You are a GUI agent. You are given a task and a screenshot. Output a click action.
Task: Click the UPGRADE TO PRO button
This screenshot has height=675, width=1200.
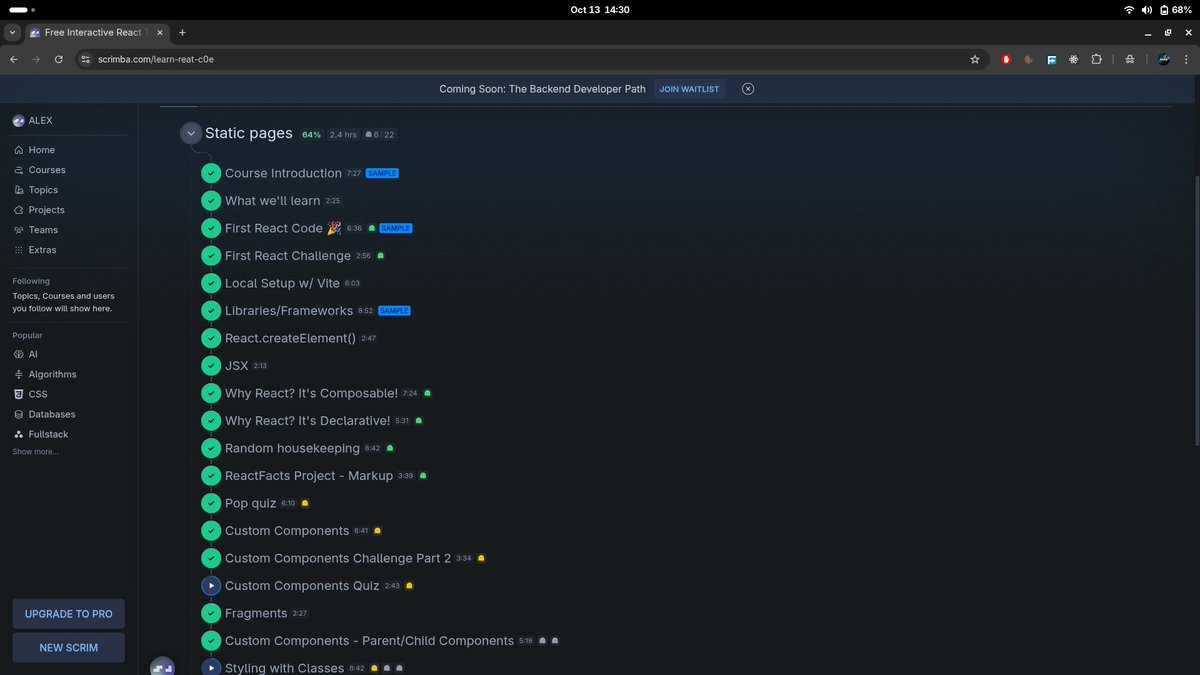[x=69, y=614]
